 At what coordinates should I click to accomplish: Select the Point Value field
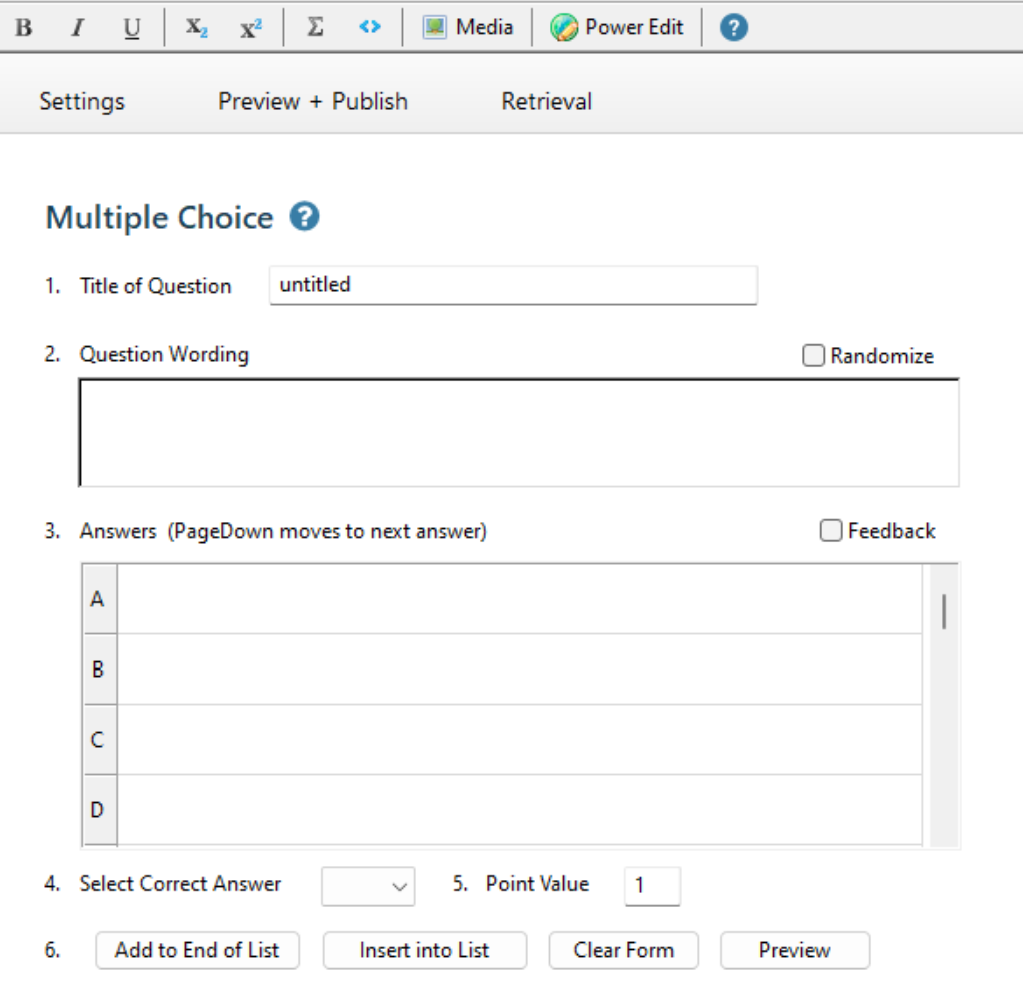pyautogui.click(x=652, y=886)
